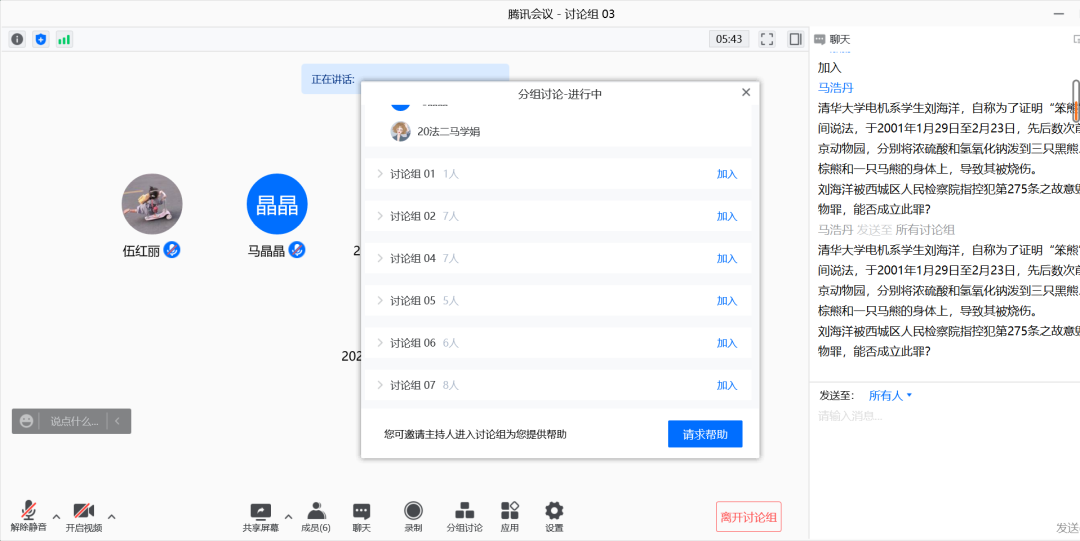This screenshot has width=1080, height=541.
Task: Click the 请求帮助 button
Action: click(x=705, y=434)
